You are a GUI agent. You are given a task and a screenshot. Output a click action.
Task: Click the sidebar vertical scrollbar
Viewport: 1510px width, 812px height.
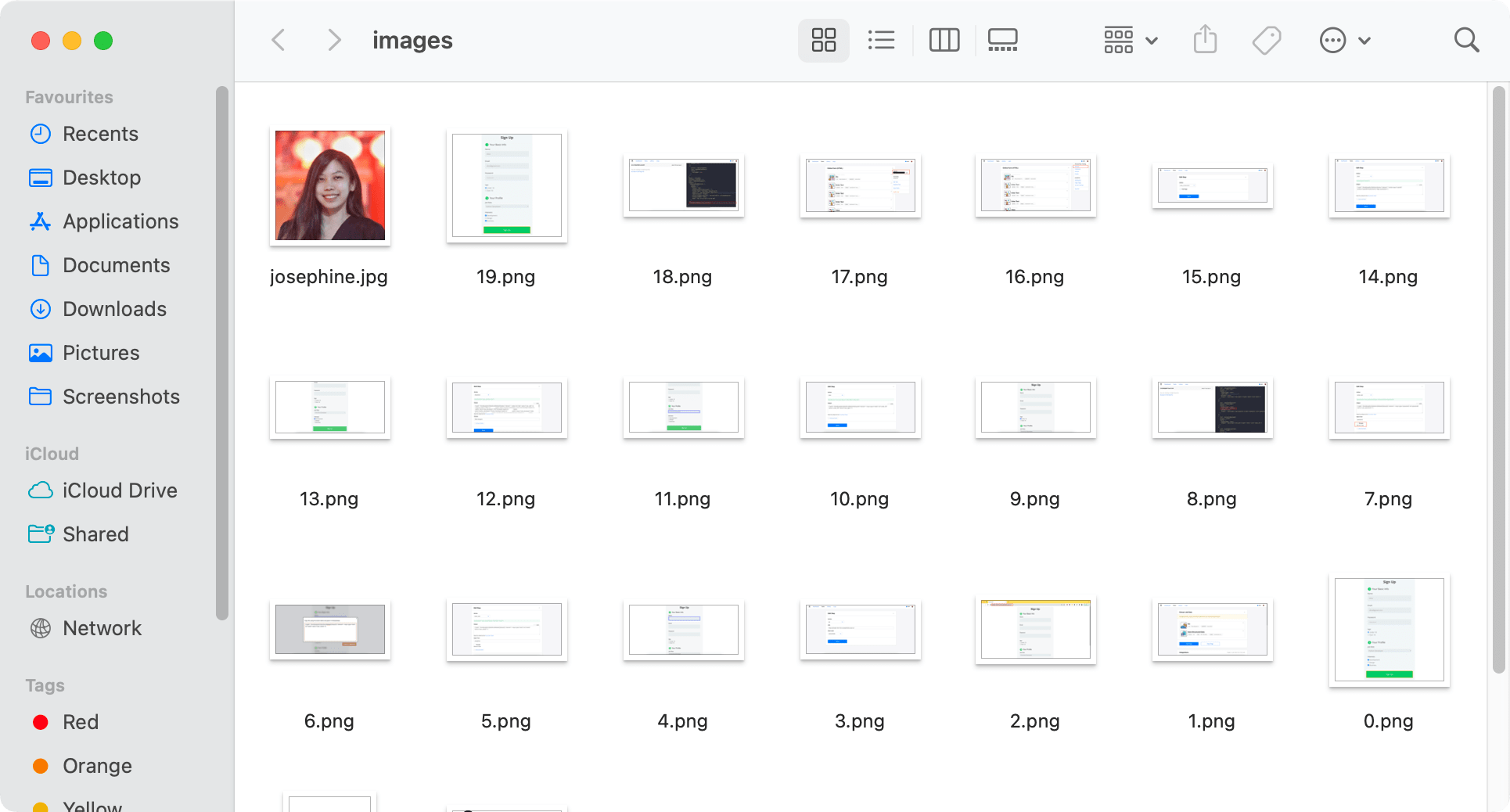[222, 353]
